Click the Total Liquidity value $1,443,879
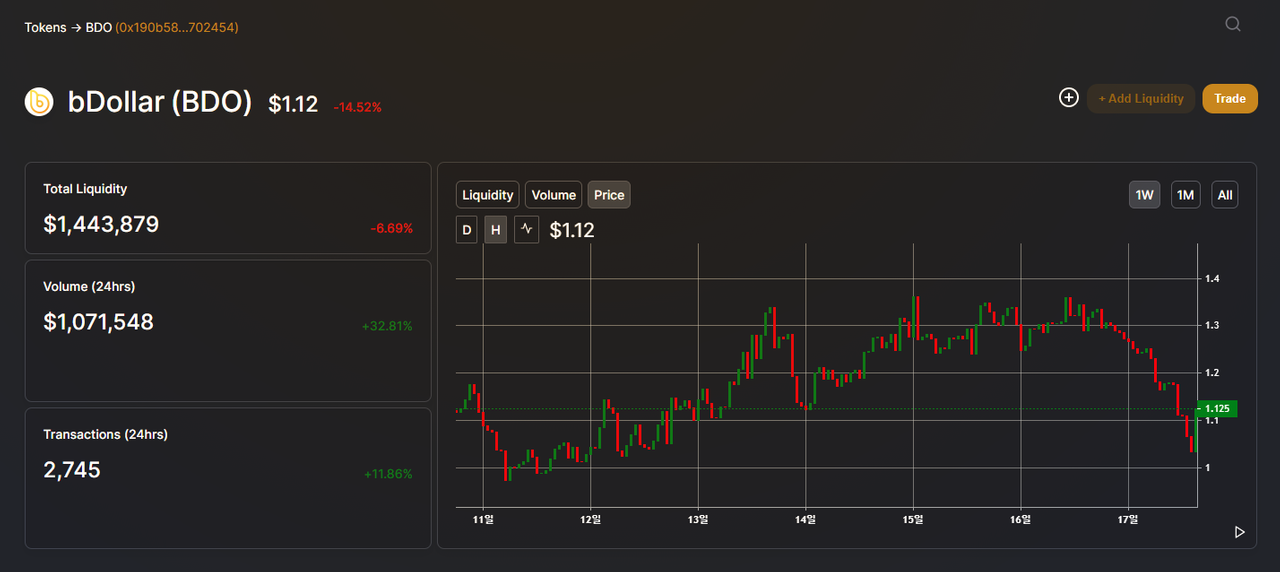The height and width of the screenshot is (572, 1280). coord(101,224)
